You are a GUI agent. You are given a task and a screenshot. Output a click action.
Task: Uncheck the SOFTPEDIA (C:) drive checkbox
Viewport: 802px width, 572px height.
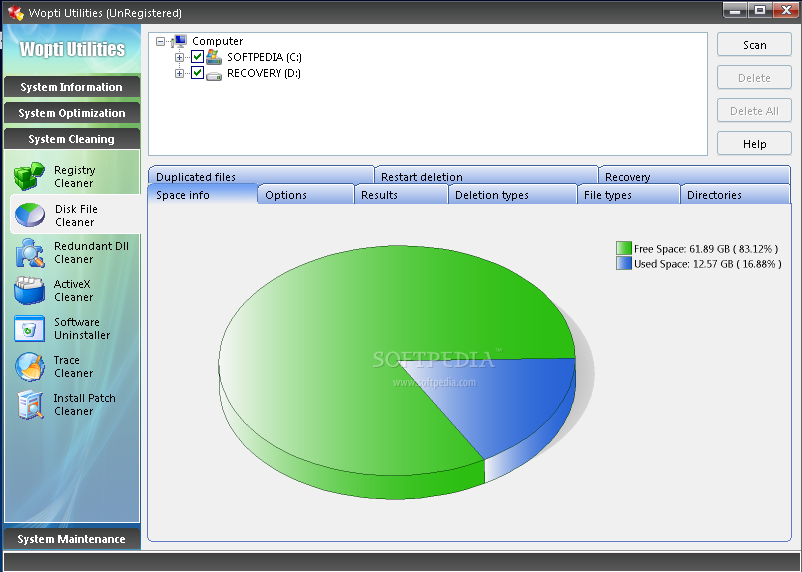pos(197,56)
